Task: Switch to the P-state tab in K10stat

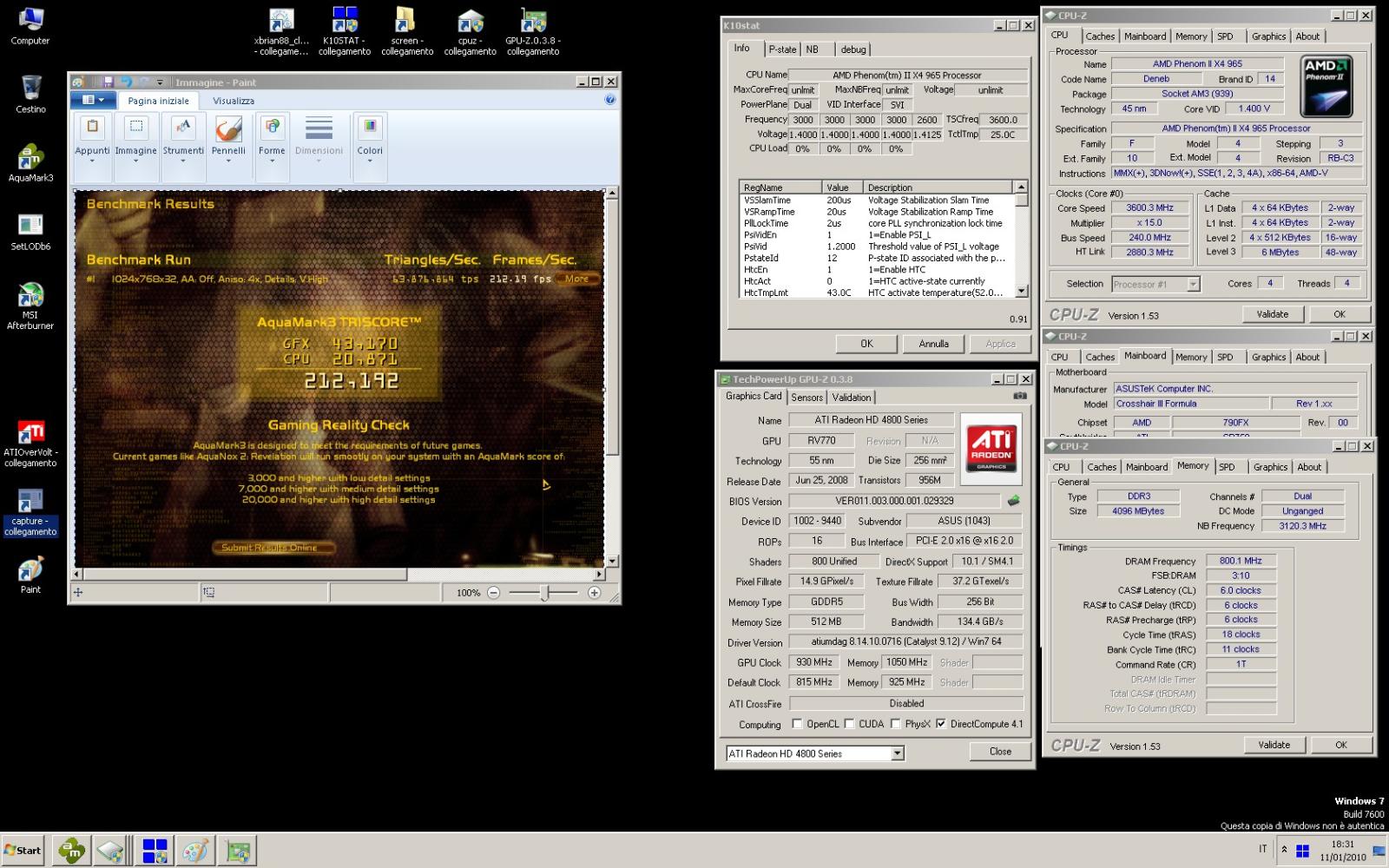Action: [782, 49]
